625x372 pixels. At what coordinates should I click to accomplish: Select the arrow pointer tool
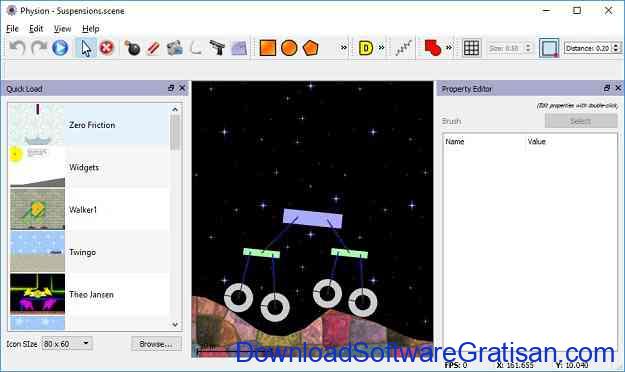click(x=86, y=48)
